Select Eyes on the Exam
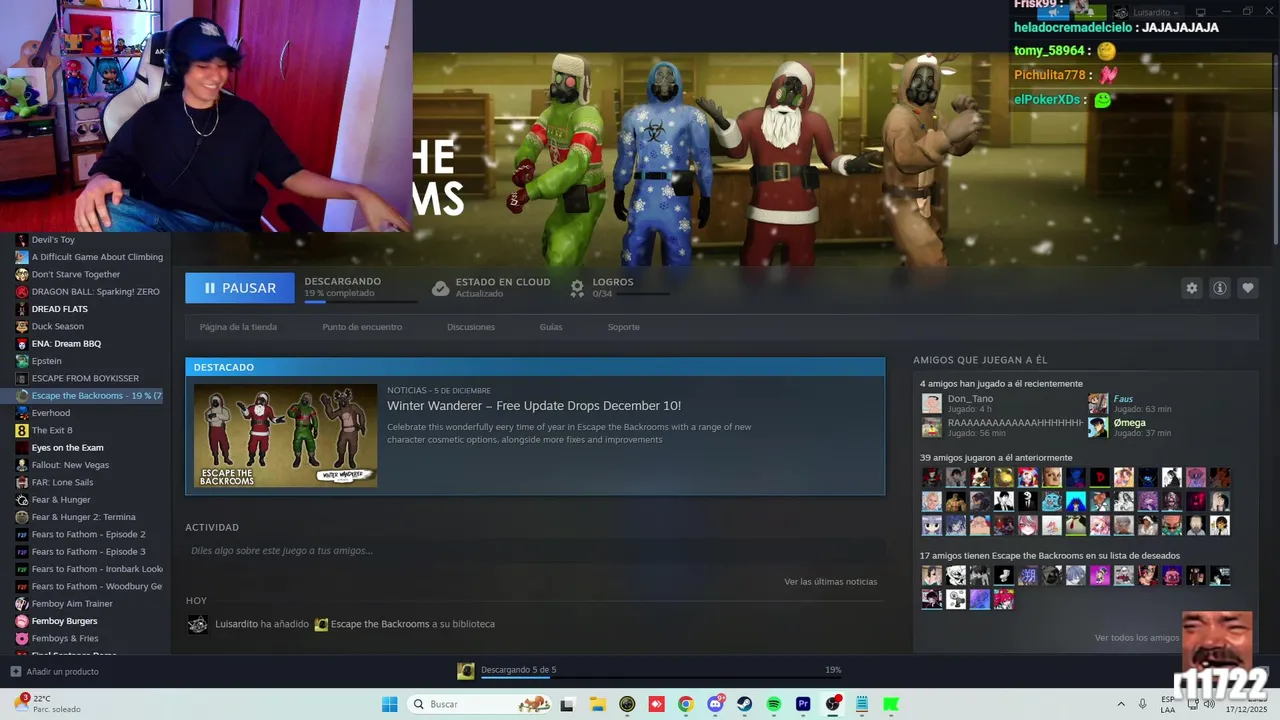This screenshot has width=1280, height=720. (67, 448)
